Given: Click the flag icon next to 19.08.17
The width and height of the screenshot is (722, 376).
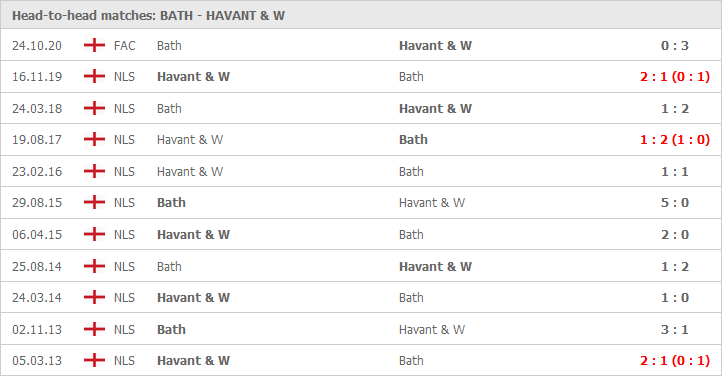Looking at the screenshot, I should (x=94, y=139).
